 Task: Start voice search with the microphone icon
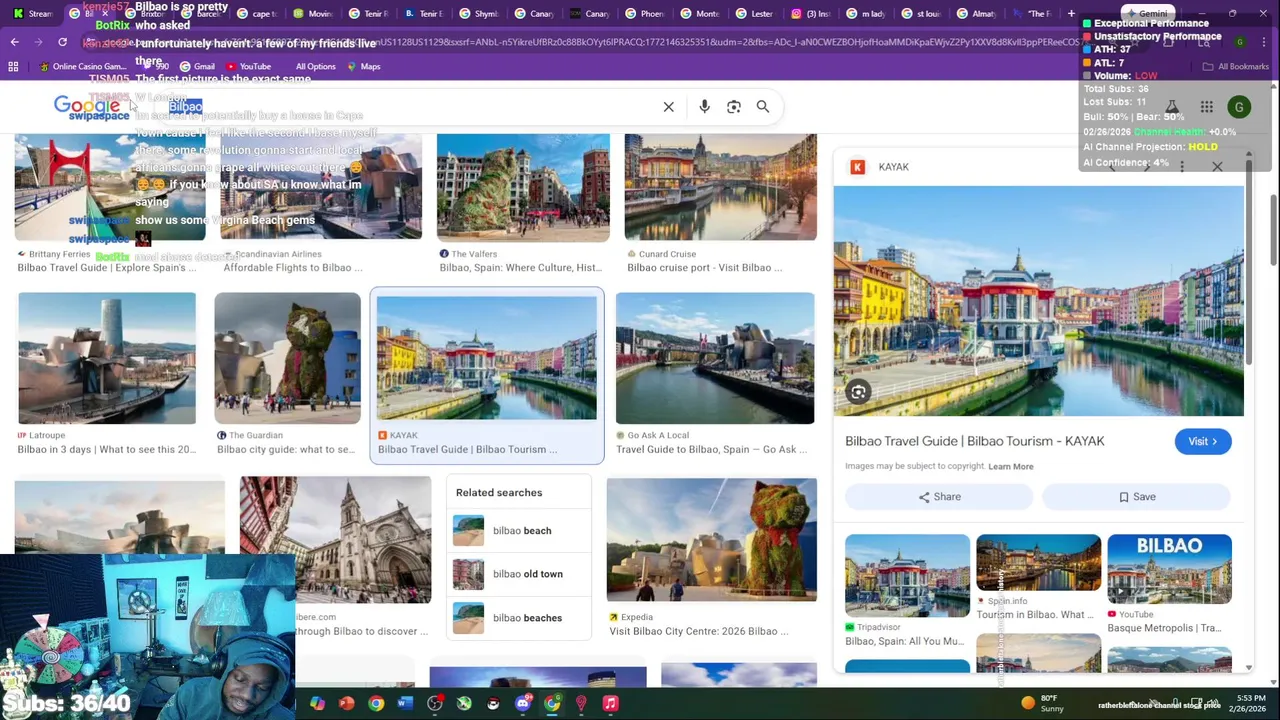704,107
